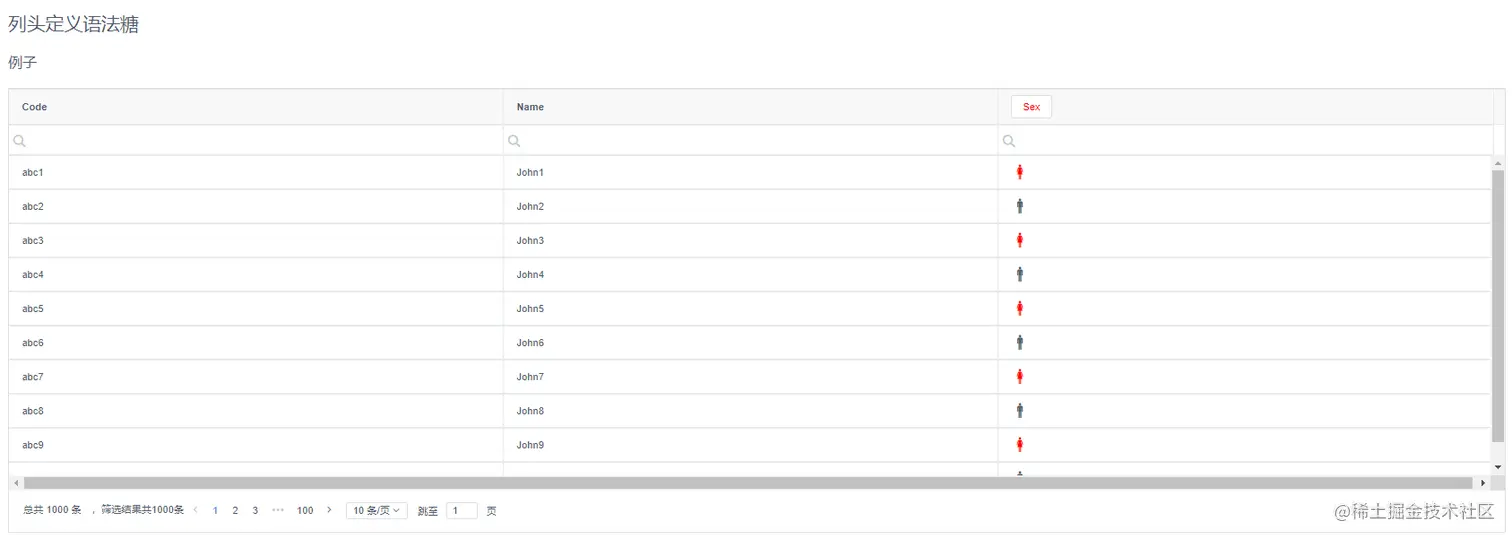Image resolution: width=1512 pixels, height=539 pixels.
Task: Click the 列头定义语法糖 heading
Action: click(73, 25)
